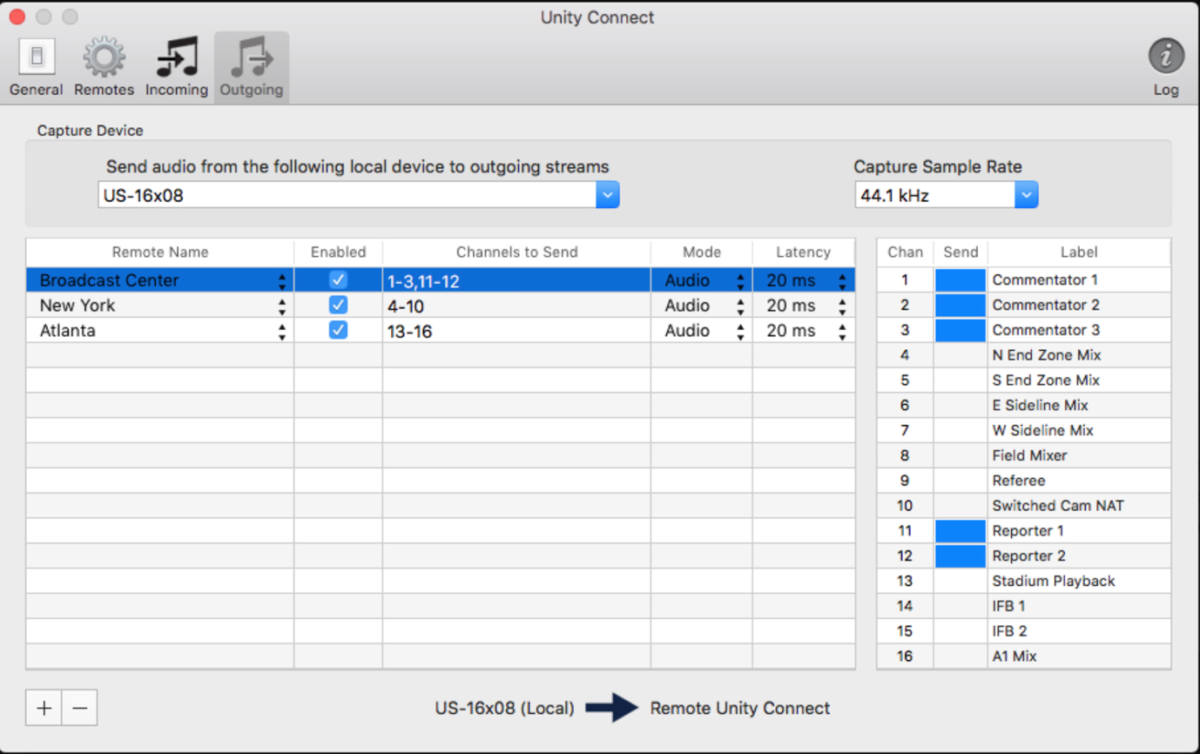
Task: Open New York remote name popup
Action: pos(282,306)
